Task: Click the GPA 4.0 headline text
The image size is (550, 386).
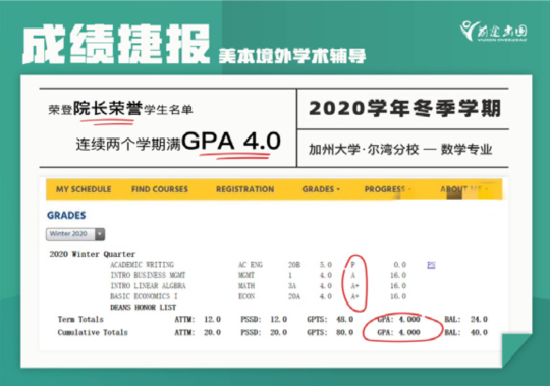Action: [231, 141]
